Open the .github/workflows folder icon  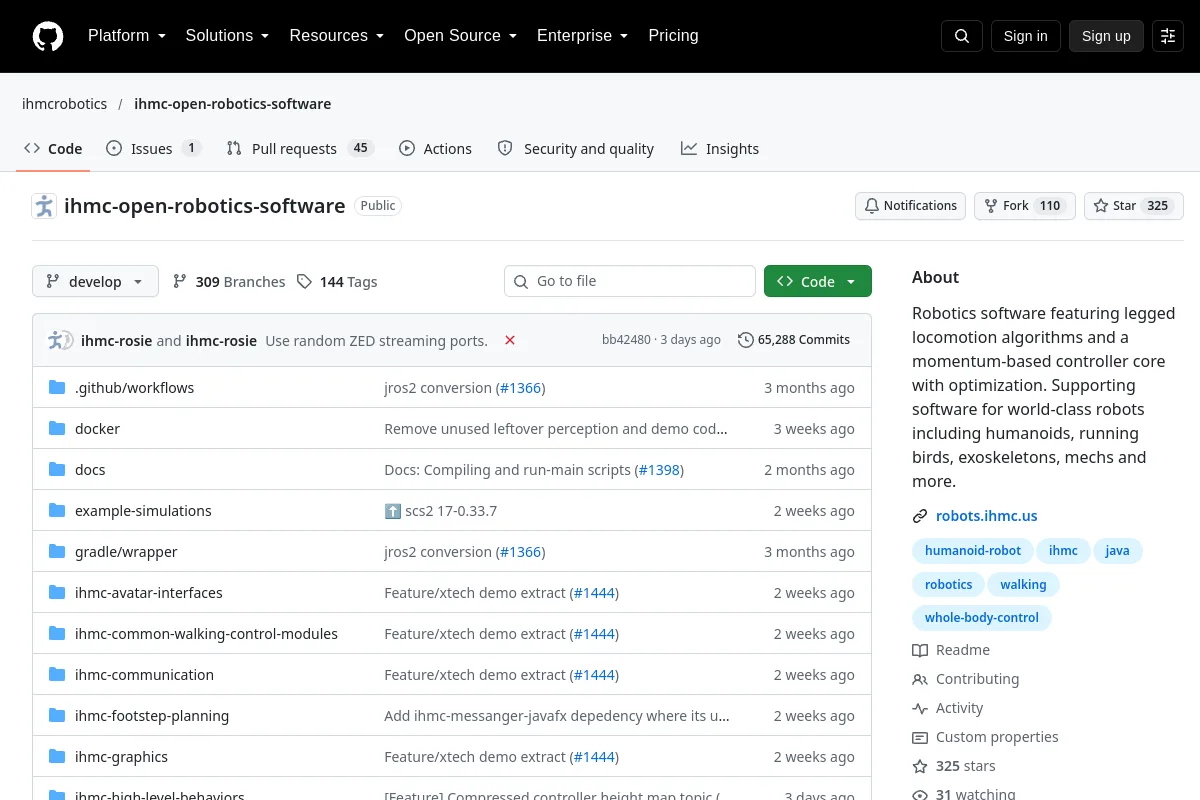[x=57, y=388]
